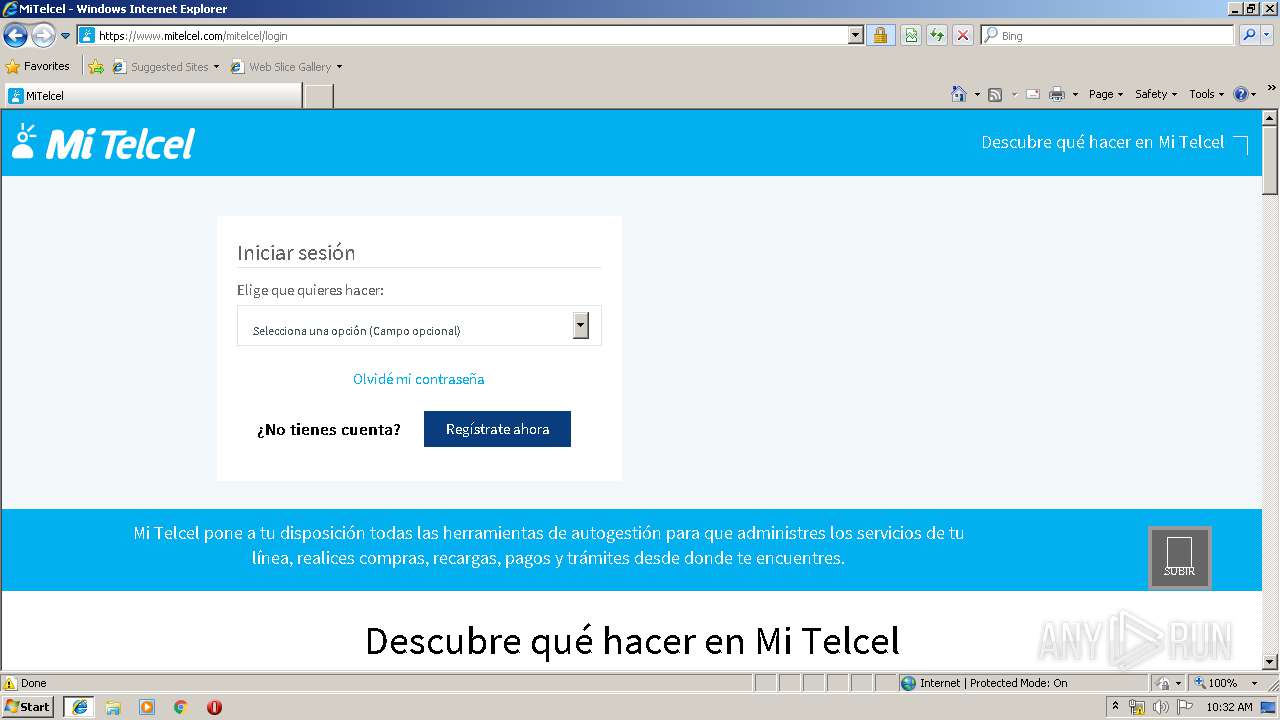Go to the Home page icon

coord(958,94)
